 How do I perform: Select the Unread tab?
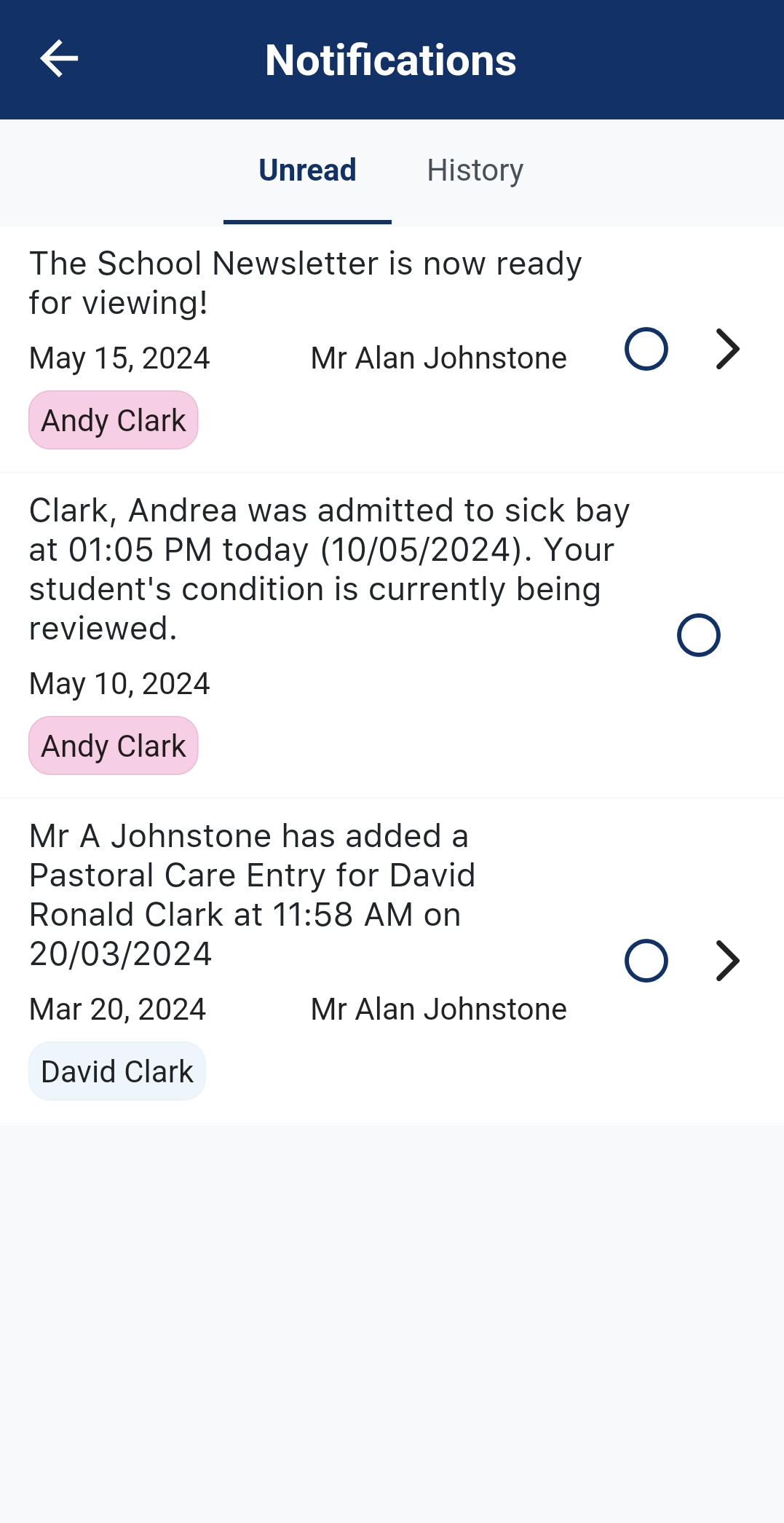307,171
